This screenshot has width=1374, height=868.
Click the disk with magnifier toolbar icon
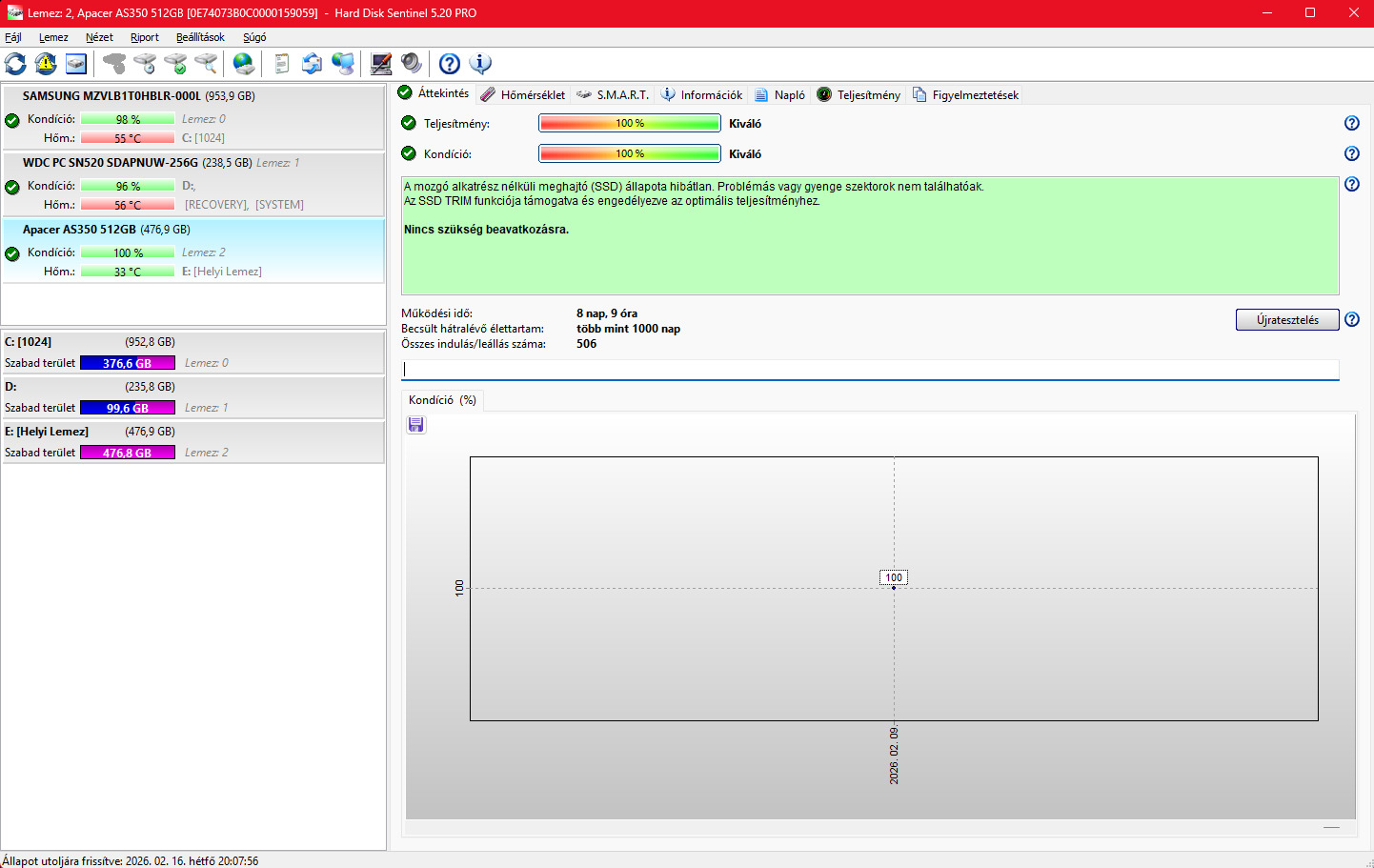point(206,64)
